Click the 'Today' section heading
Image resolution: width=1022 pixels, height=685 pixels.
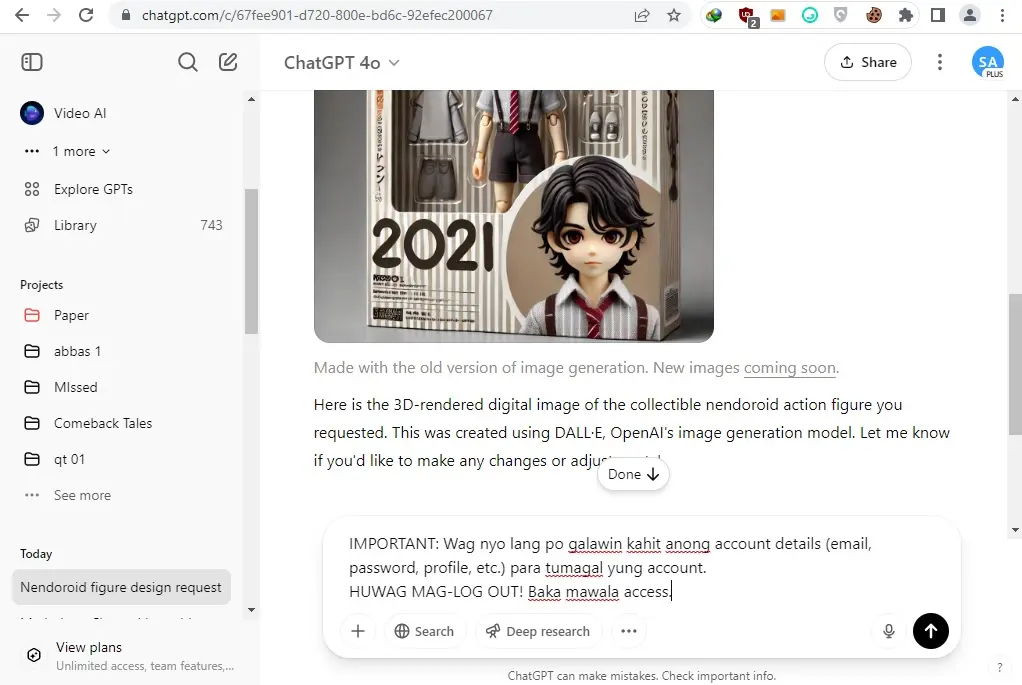point(36,554)
